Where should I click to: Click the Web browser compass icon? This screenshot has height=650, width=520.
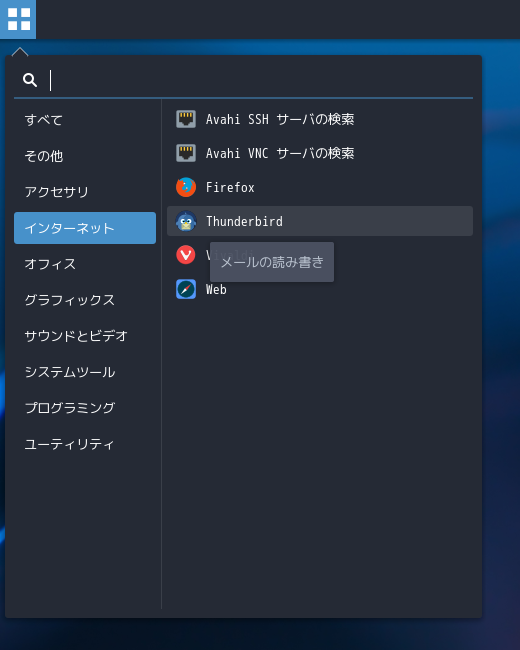186,289
